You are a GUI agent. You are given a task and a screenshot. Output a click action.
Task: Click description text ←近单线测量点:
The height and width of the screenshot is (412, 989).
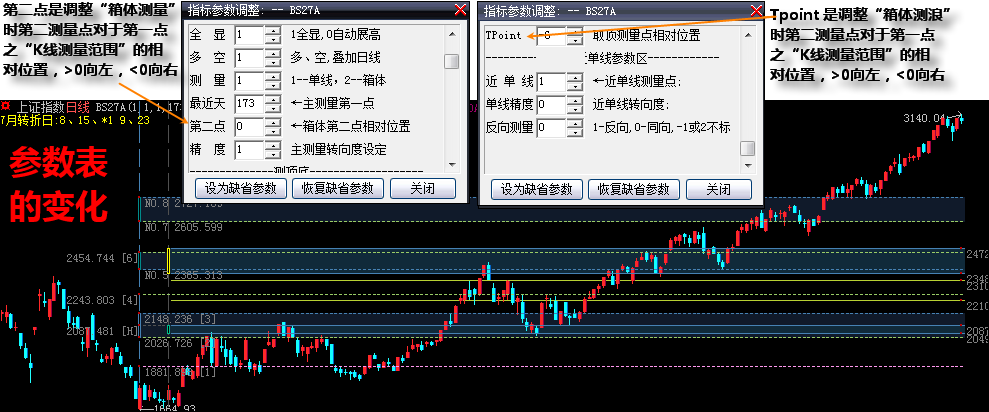[x=637, y=81]
